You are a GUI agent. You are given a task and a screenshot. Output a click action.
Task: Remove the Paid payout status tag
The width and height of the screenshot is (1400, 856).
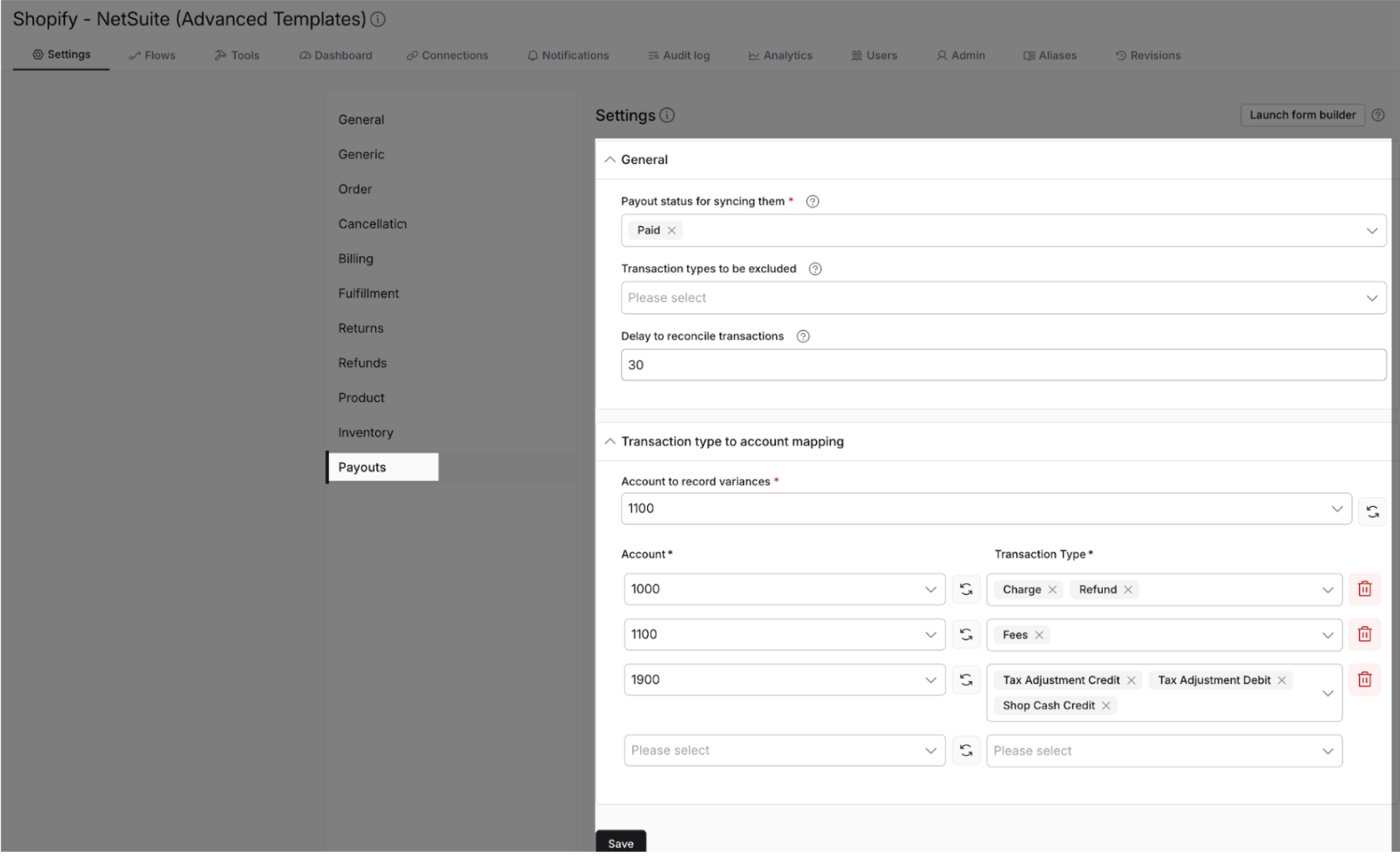[672, 230]
